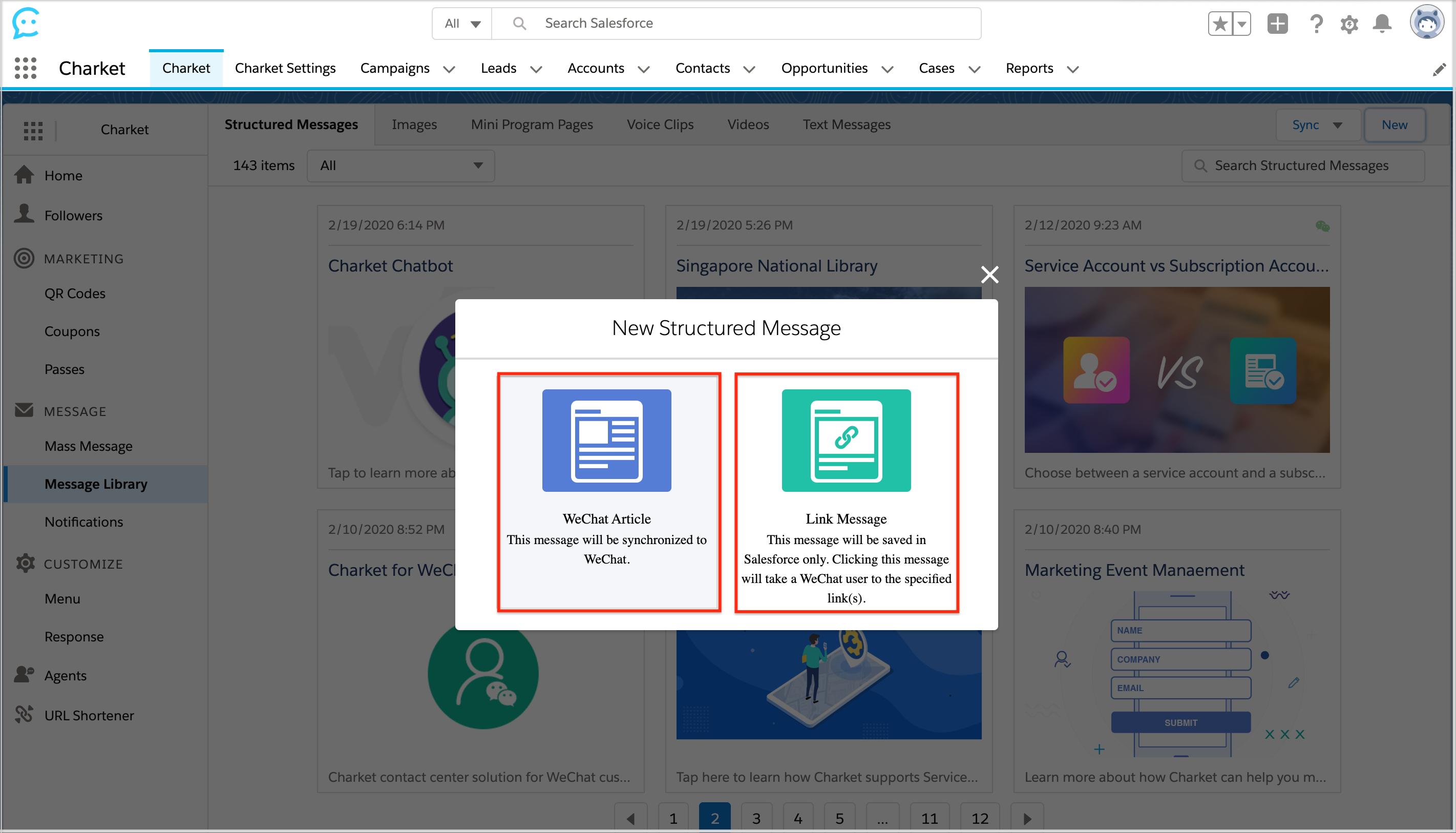Click the global Create plus icon
1456x833 pixels.
pos(1277,24)
